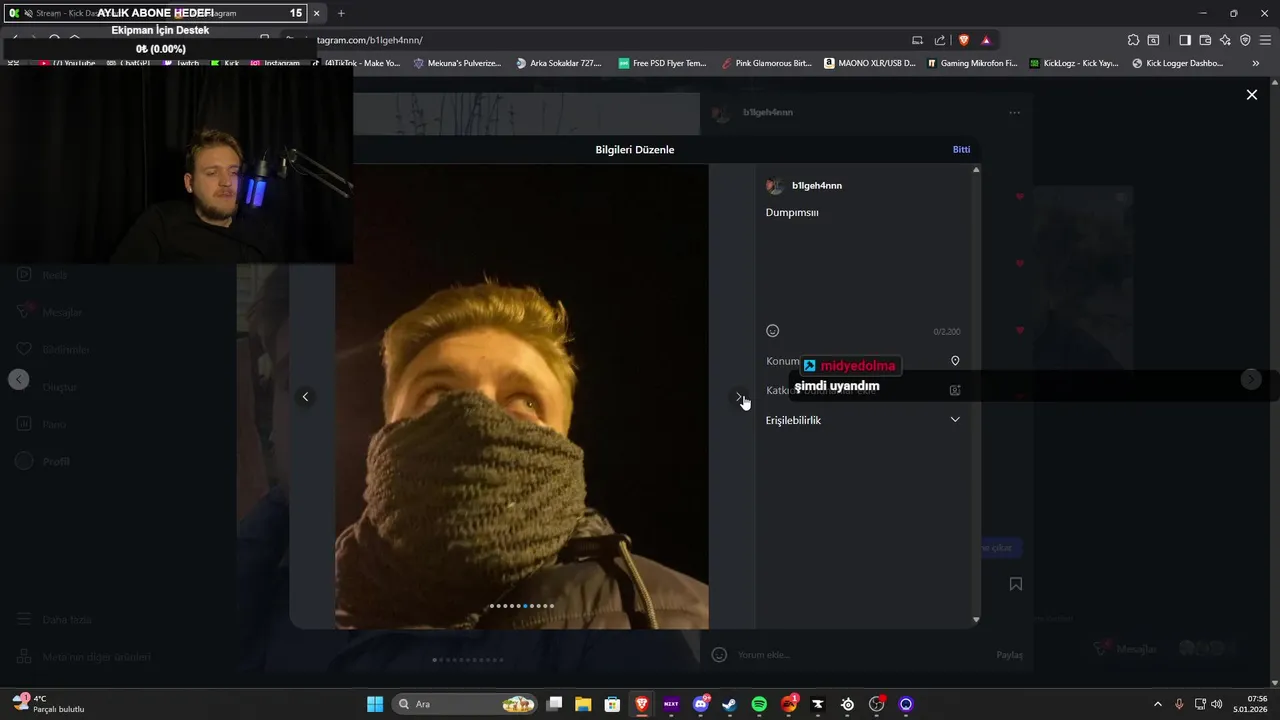Open File Explorer from the taskbar
This screenshot has height=720, width=1280.
tap(583, 704)
